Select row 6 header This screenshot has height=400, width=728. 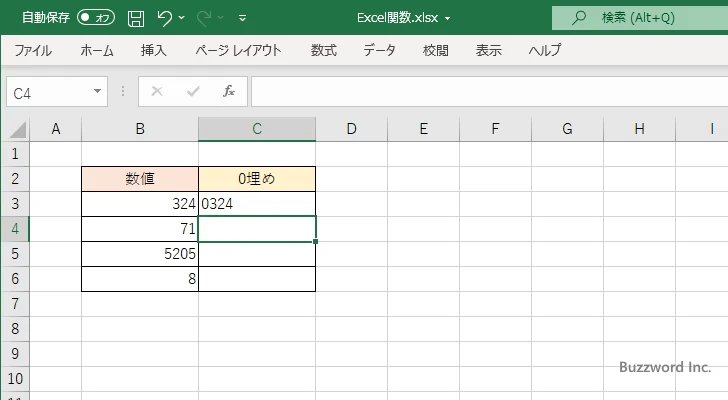point(15,279)
